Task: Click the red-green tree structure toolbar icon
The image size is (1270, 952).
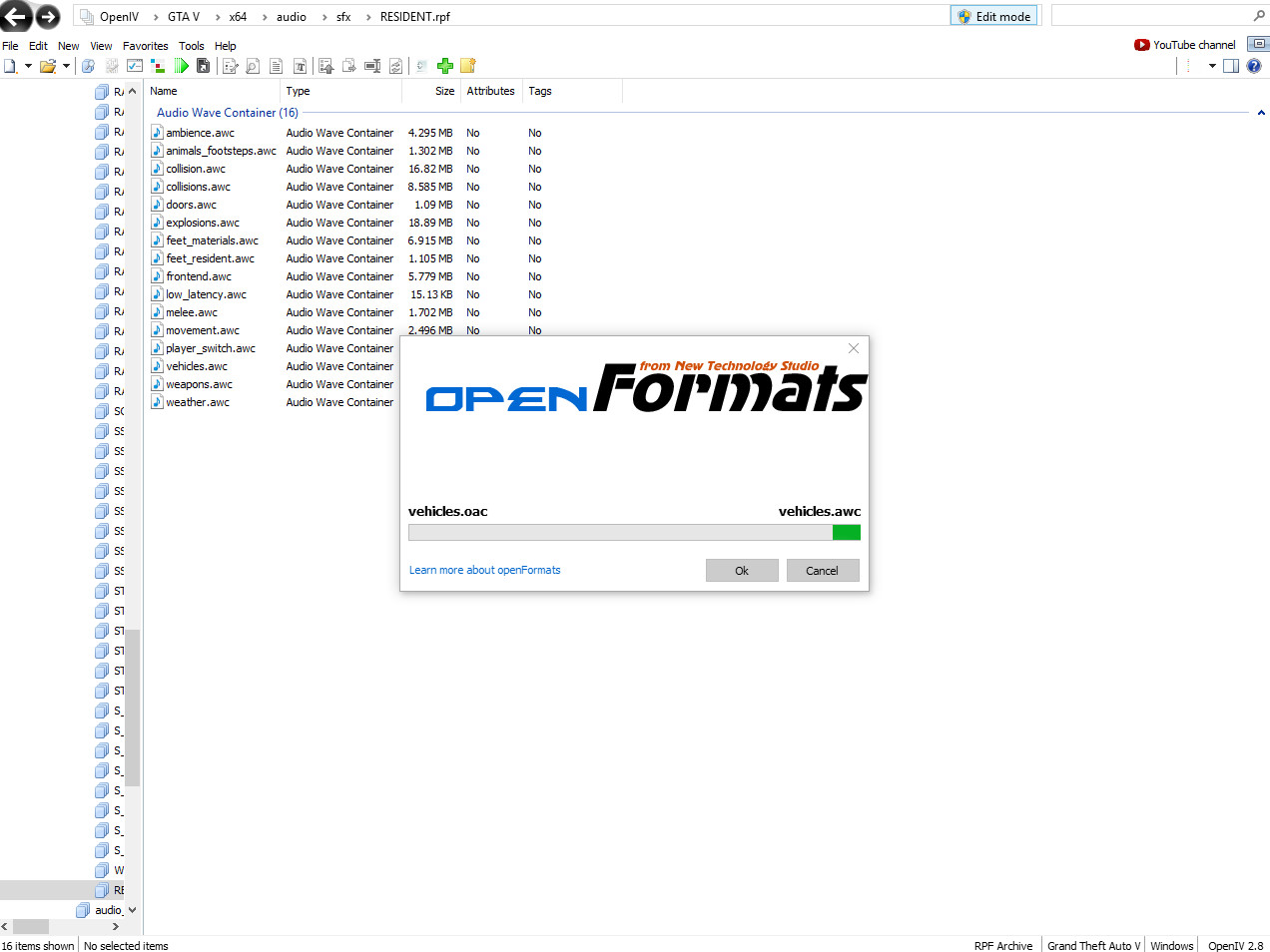Action: tap(158, 66)
